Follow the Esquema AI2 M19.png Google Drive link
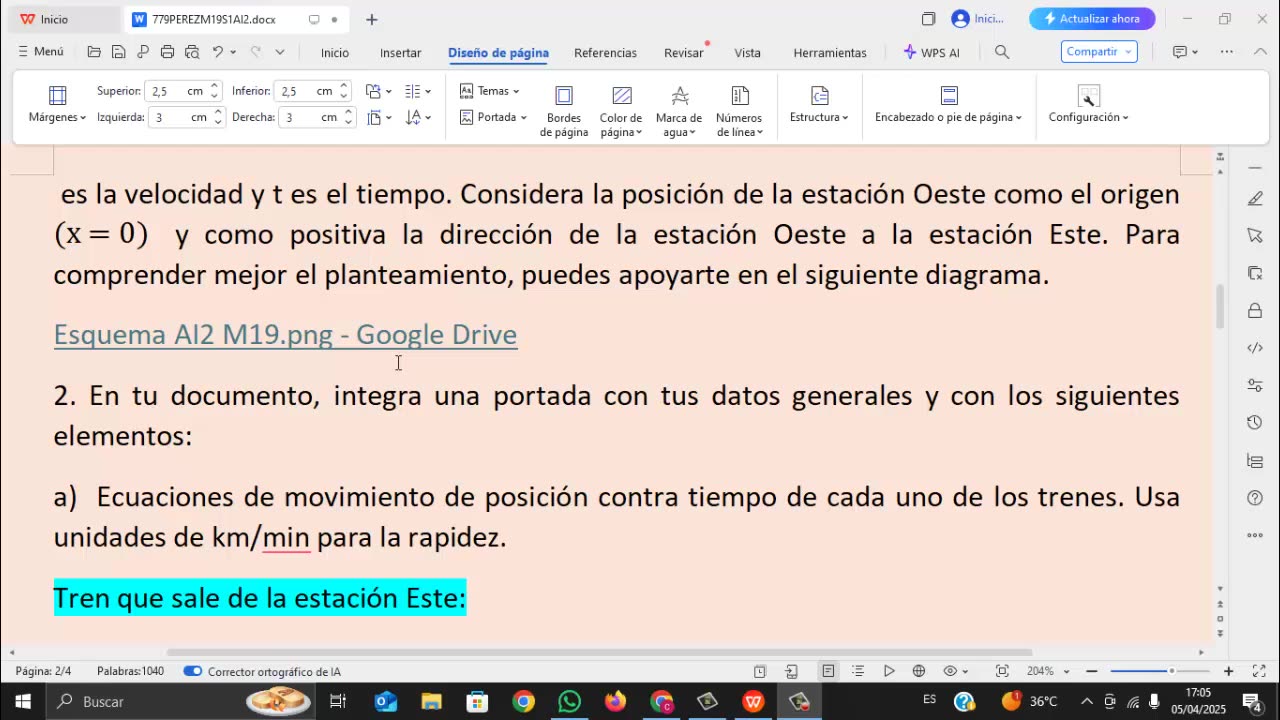 coord(285,334)
